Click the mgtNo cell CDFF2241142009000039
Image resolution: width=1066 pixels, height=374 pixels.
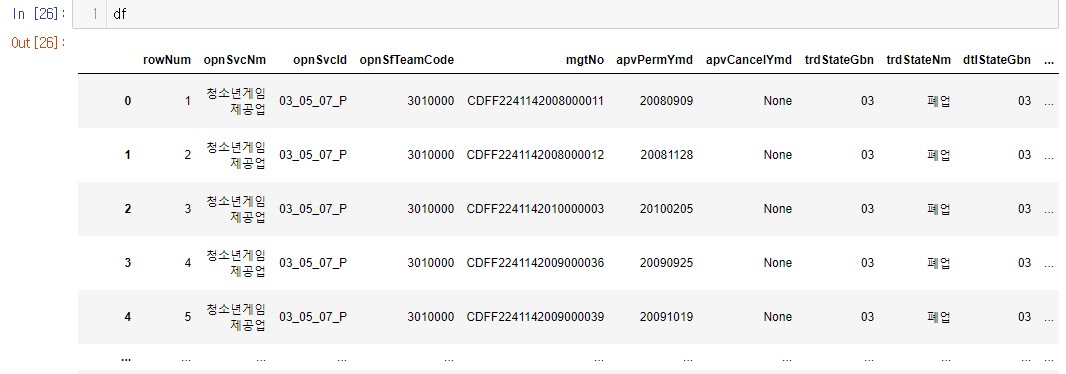point(536,317)
